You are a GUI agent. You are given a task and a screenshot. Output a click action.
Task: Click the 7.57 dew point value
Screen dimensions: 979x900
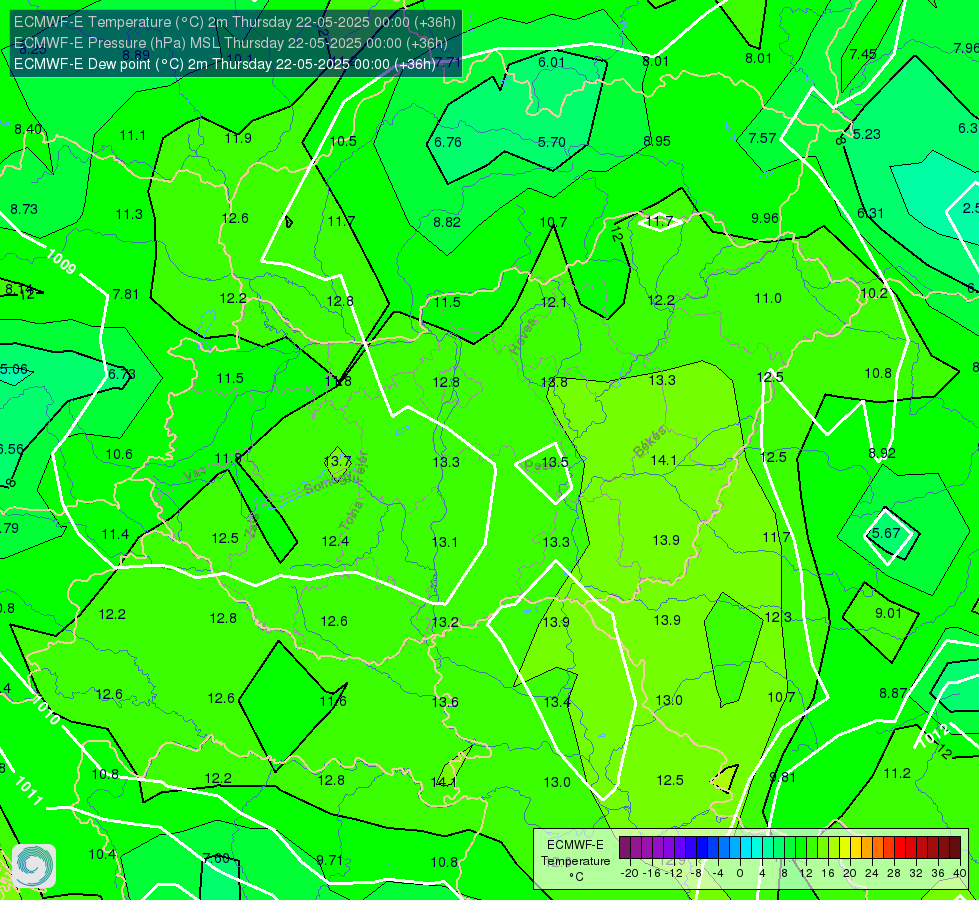tap(762, 138)
